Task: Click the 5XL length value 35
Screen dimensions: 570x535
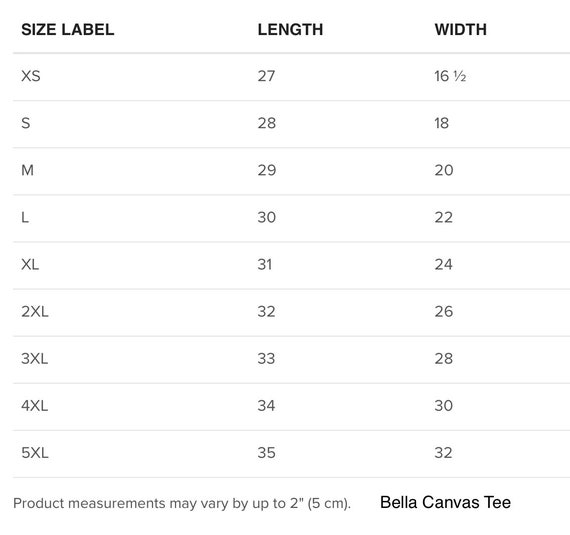Action: (x=266, y=453)
